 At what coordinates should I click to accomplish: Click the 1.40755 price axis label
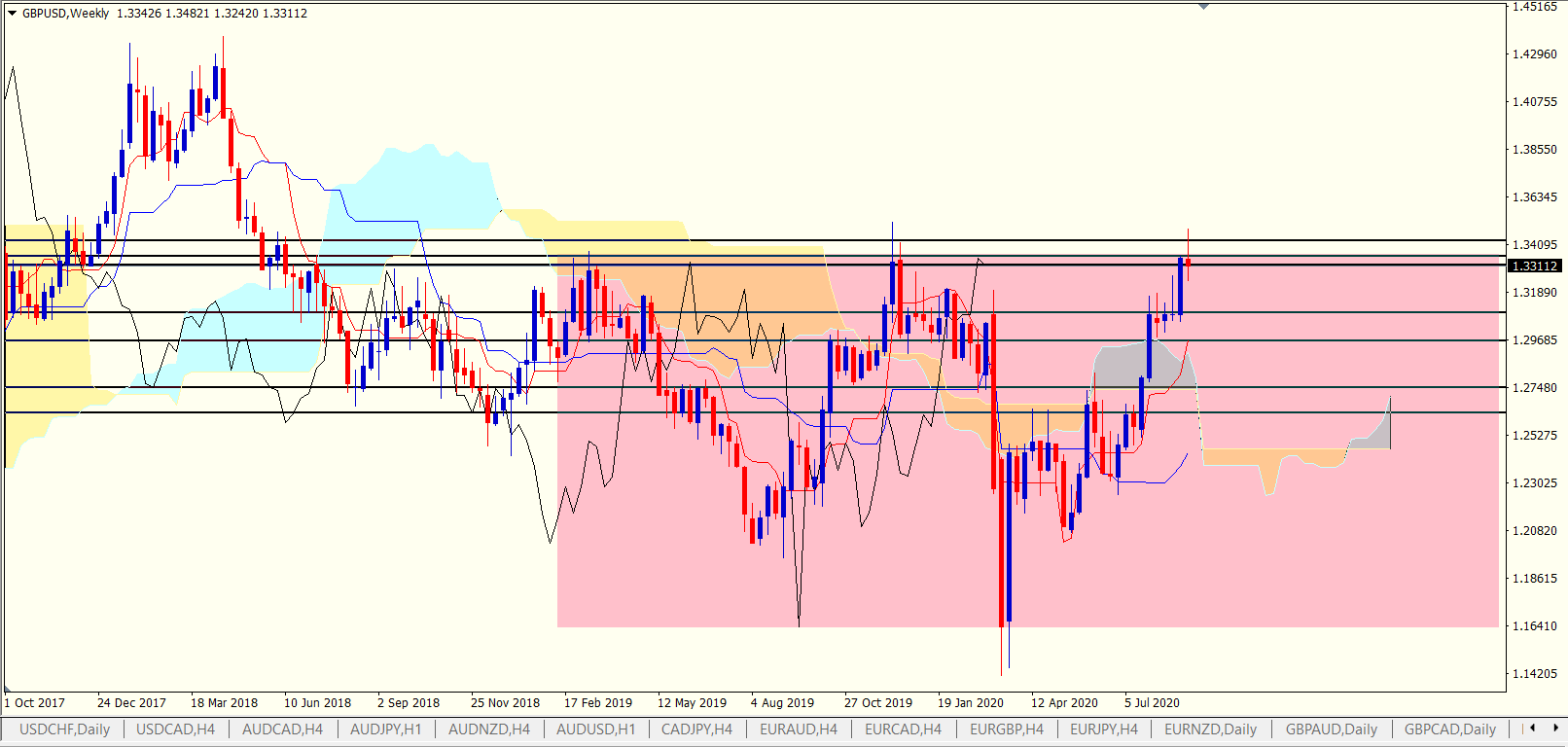(1534, 101)
